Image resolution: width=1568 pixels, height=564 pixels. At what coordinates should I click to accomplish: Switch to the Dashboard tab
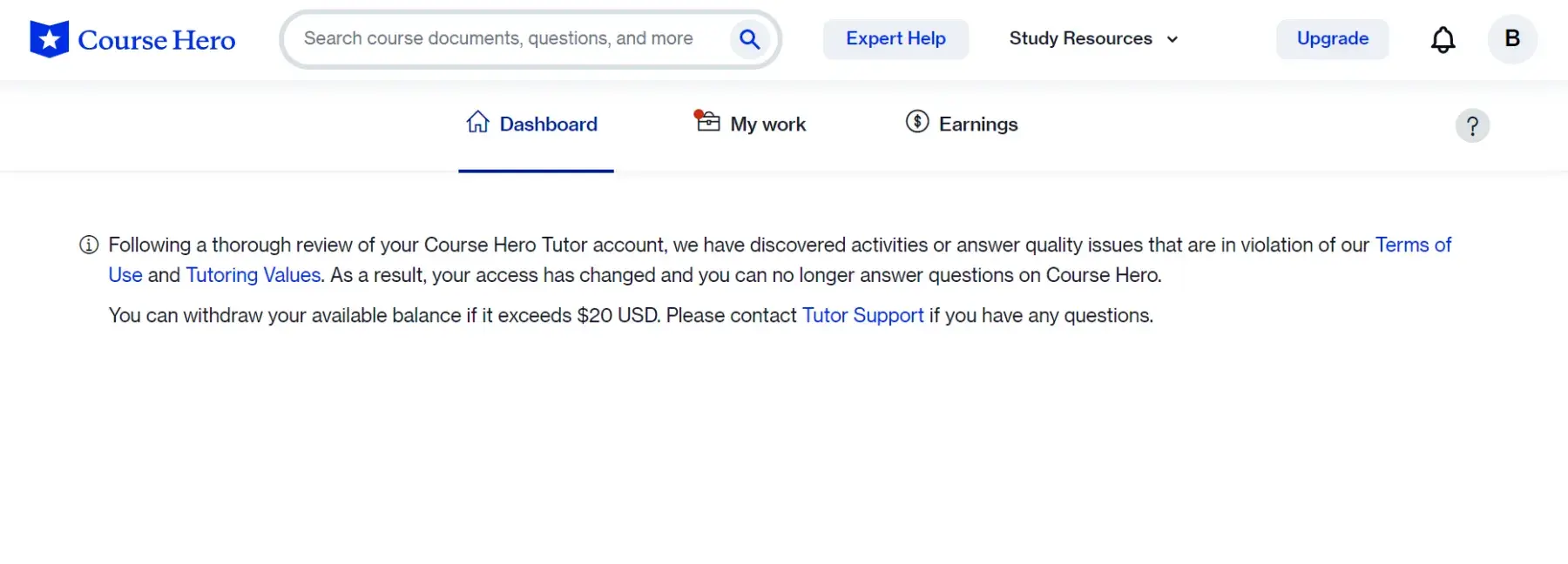(548, 124)
